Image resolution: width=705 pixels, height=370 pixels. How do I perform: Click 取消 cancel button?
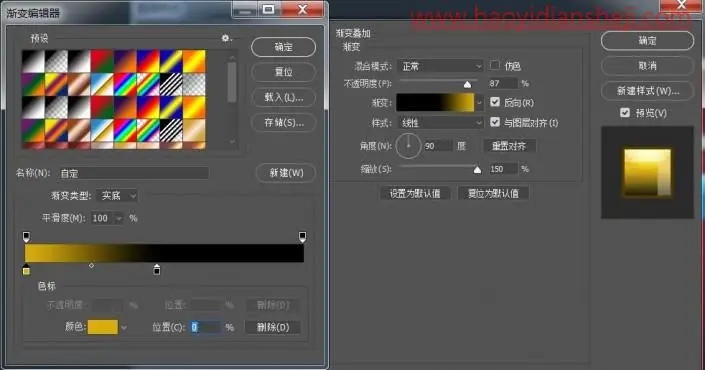coord(647,66)
